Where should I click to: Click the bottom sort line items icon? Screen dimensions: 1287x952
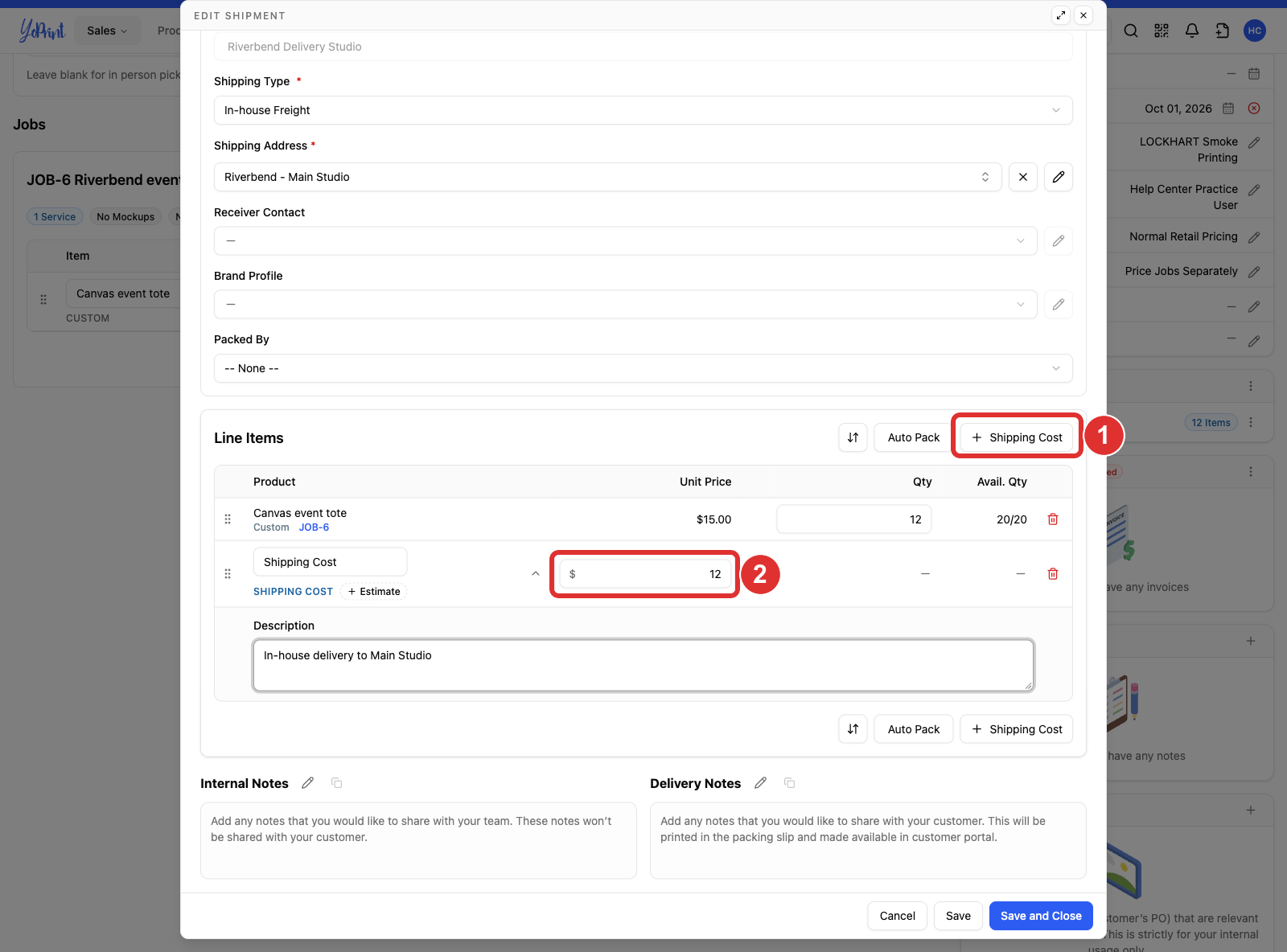pyautogui.click(x=853, y=729)
